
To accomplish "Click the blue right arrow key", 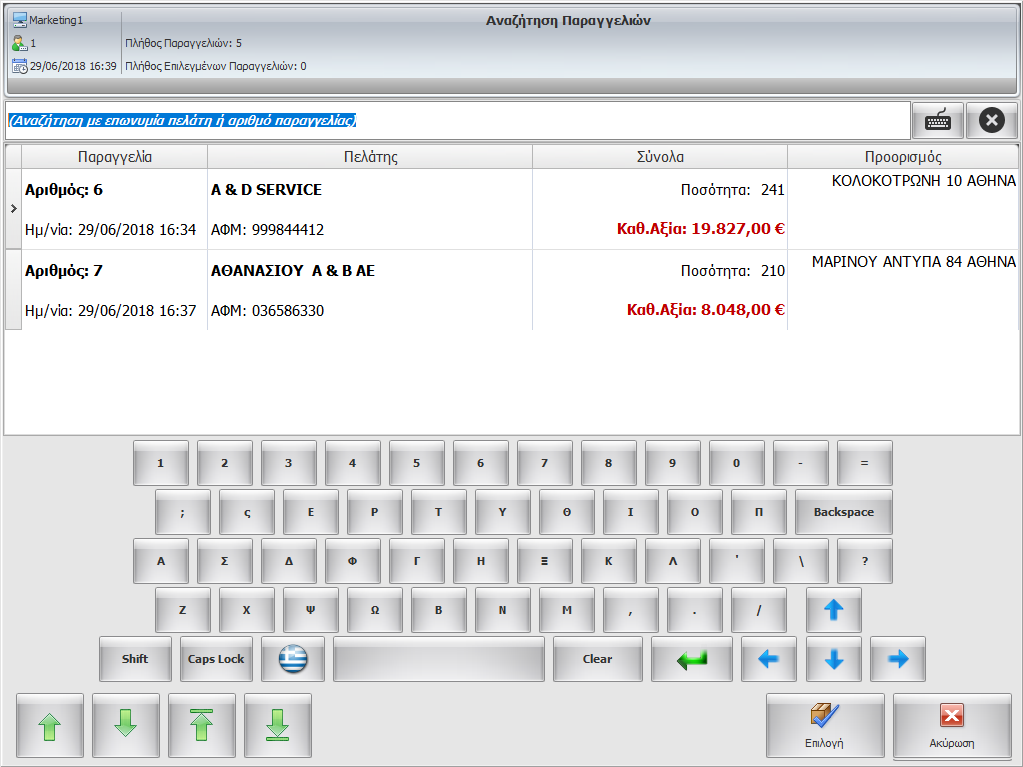I will (898, 659).
